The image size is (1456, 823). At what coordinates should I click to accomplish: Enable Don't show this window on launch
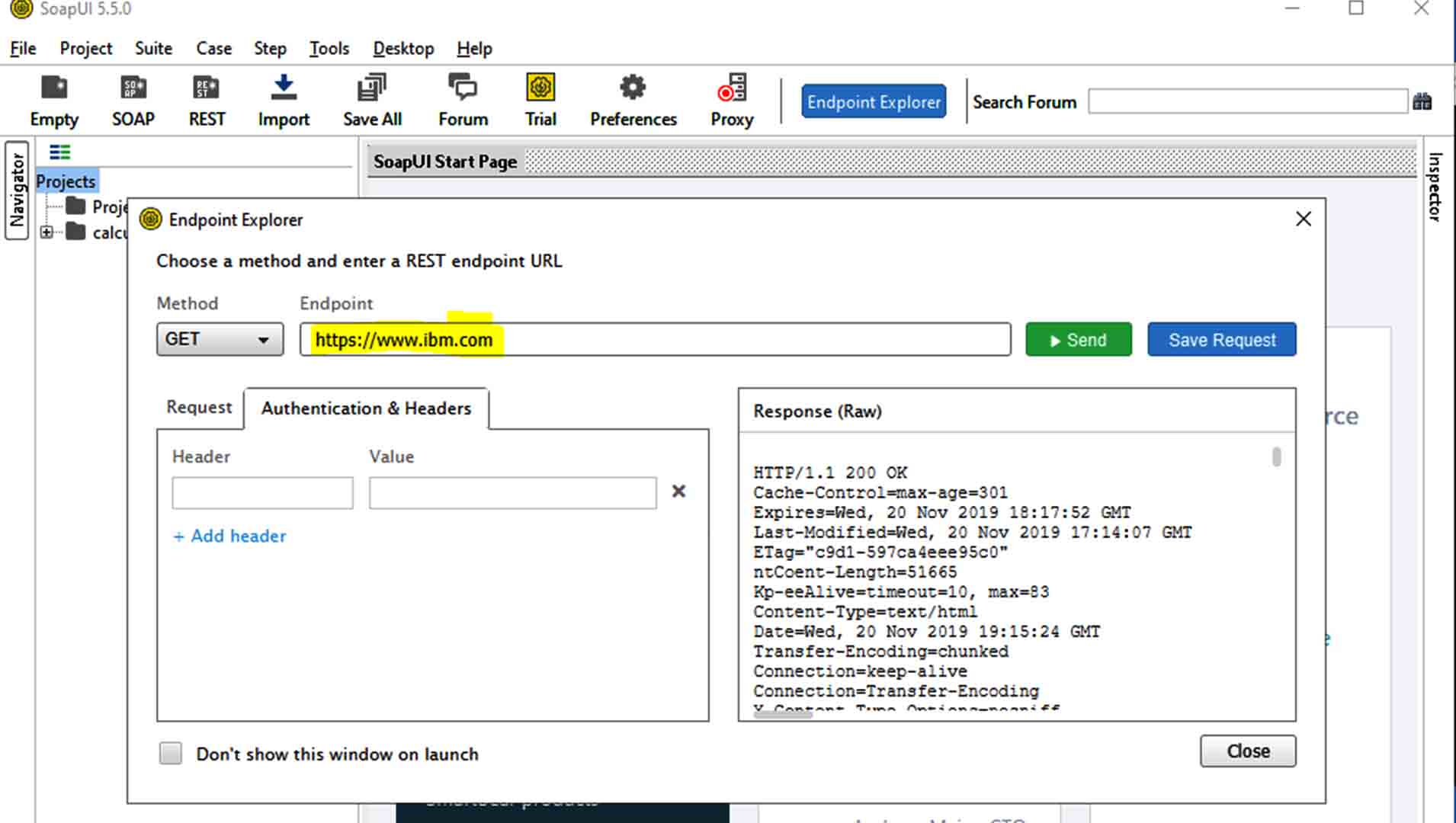click(x=171, y=754)
